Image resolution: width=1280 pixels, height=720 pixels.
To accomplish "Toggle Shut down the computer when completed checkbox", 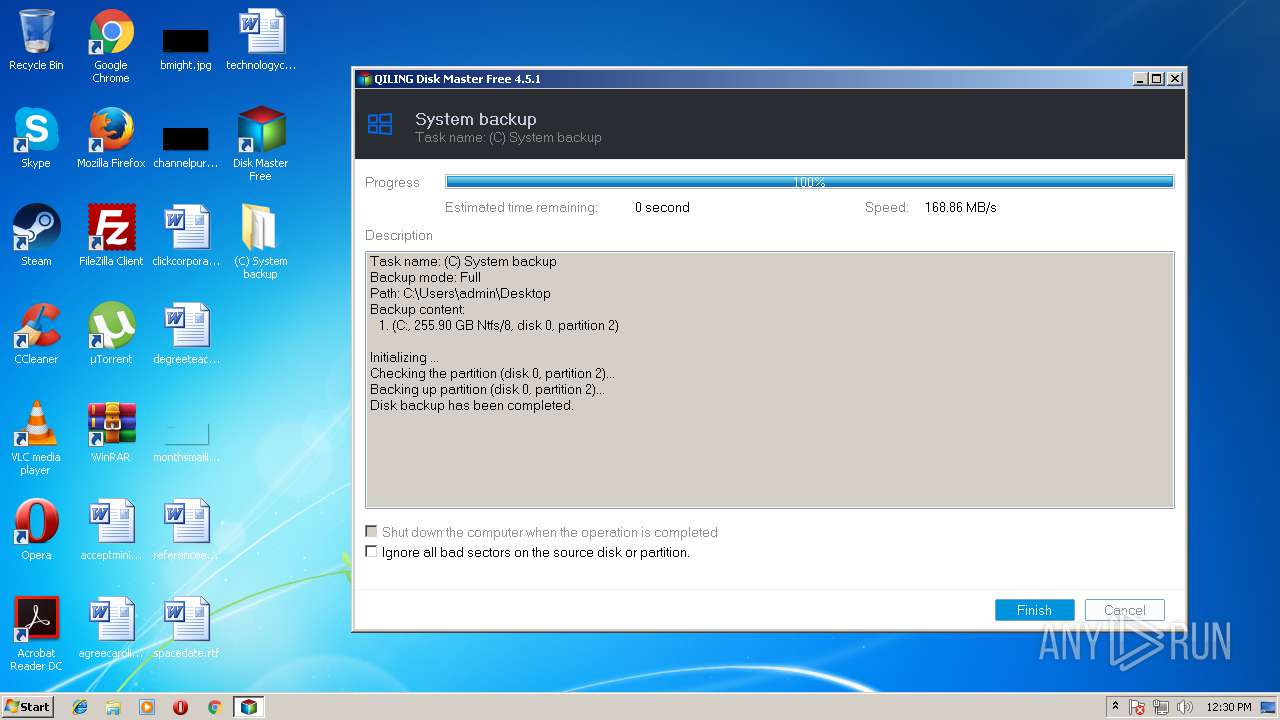I will coord(371,532).
